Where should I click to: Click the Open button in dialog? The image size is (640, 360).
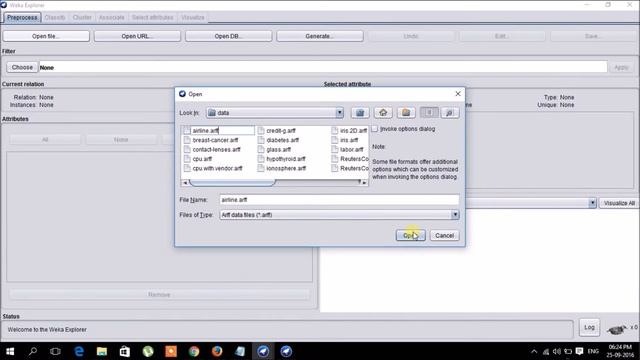(410, 236)
